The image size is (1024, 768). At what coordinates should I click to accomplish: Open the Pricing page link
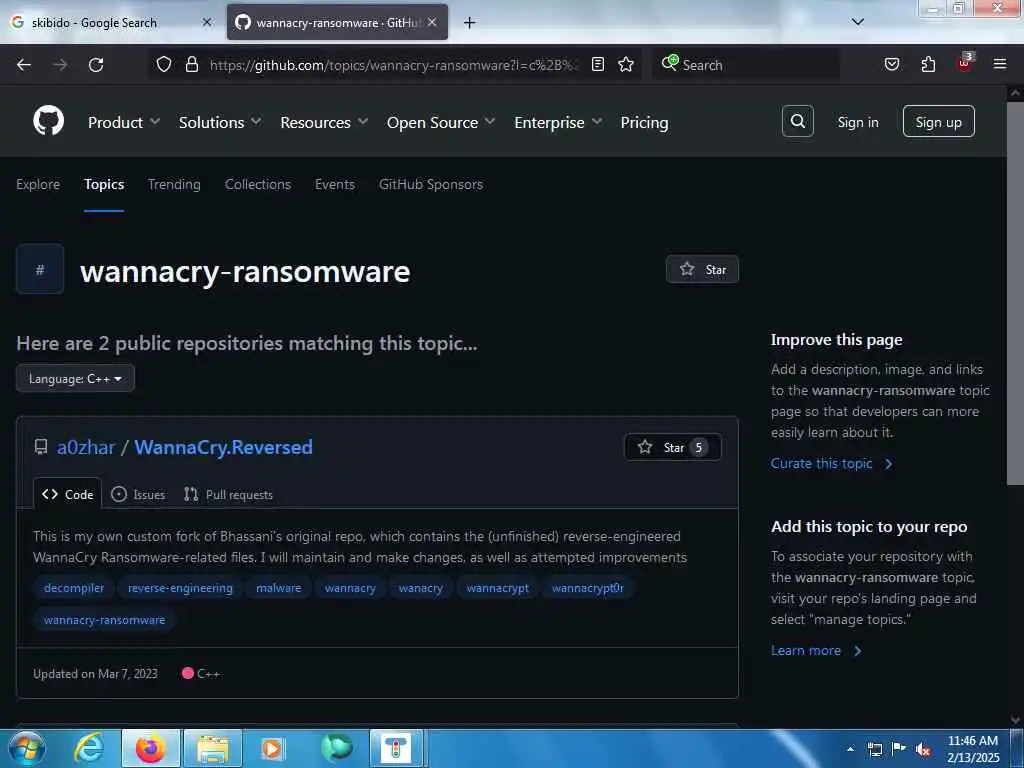coord(644,122)
